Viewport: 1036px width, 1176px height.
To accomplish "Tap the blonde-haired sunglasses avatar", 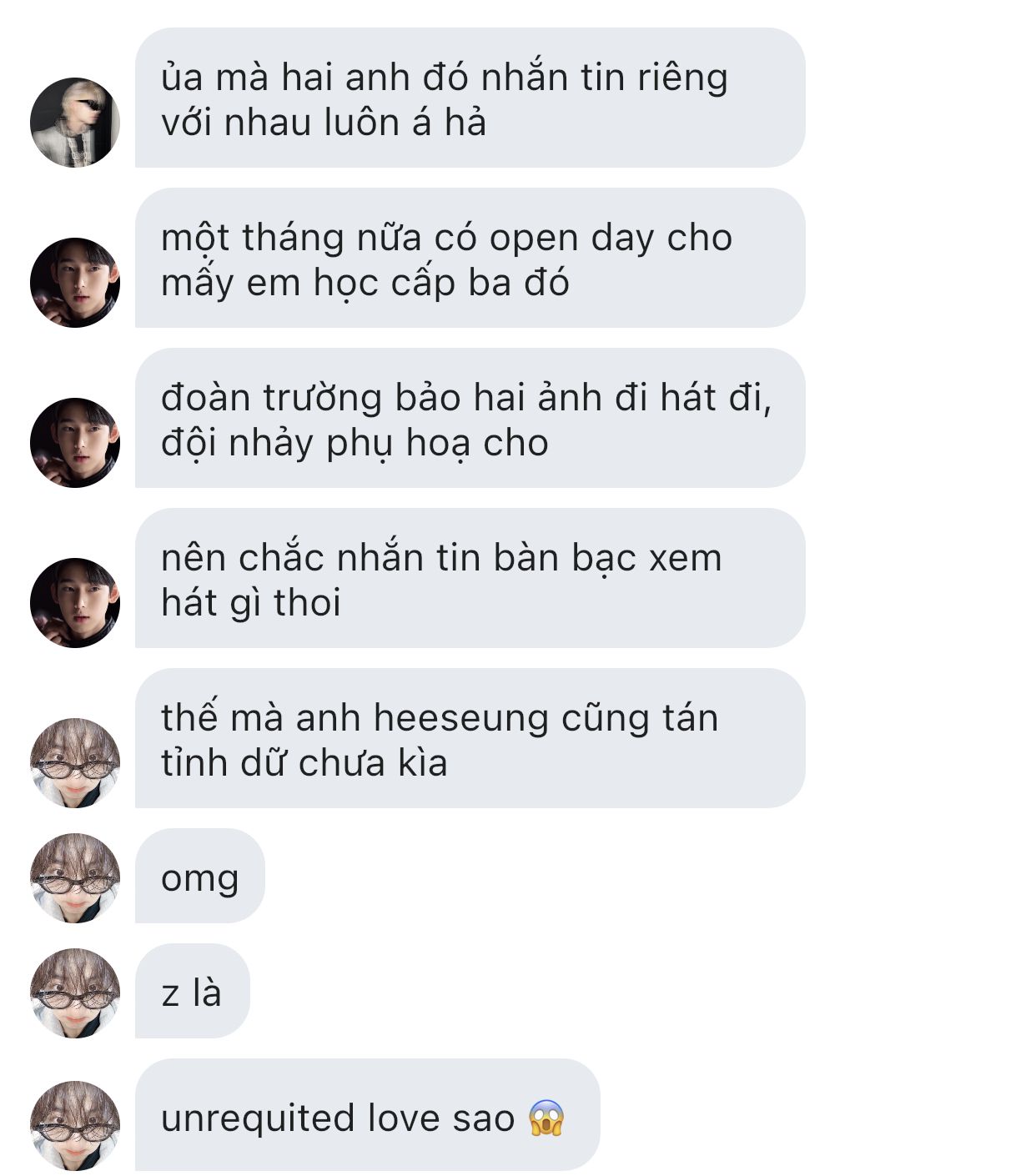I will pyautogui.click(x=75, y=123).
